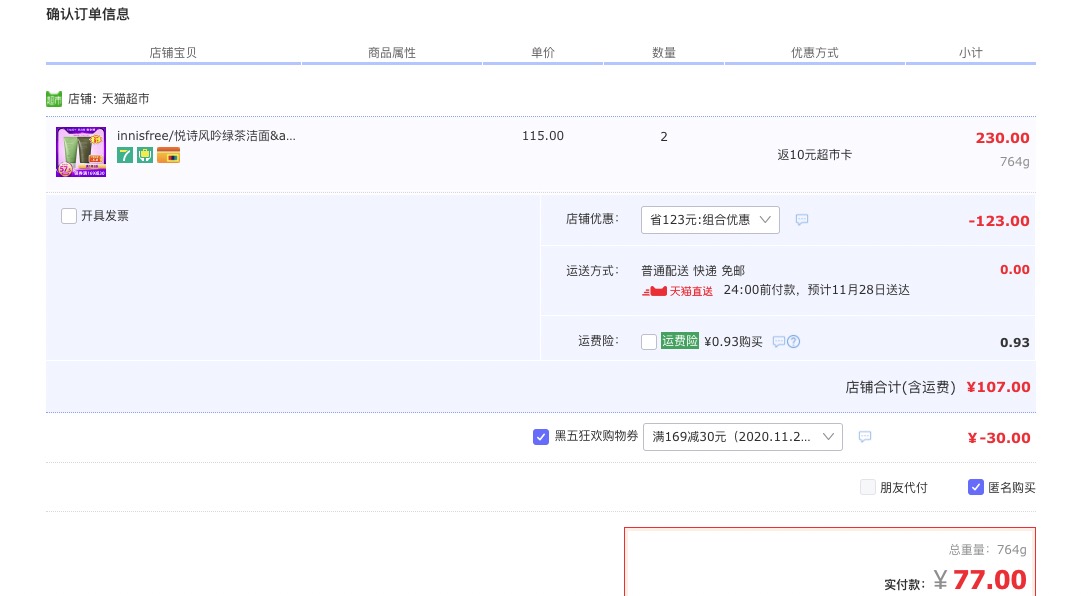The height and width of the screenshot is (596, 1091).
Task: Click the ¥-30.00 coupon deduction amount
Action: 998,437
